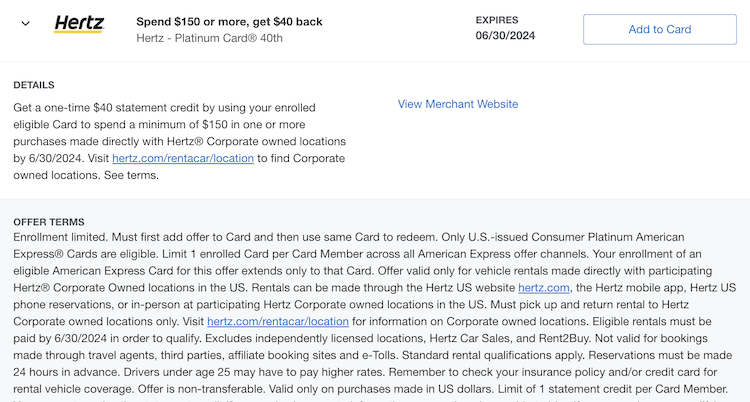Click the 06/30/2024 expiration date

tap(509, 37)
